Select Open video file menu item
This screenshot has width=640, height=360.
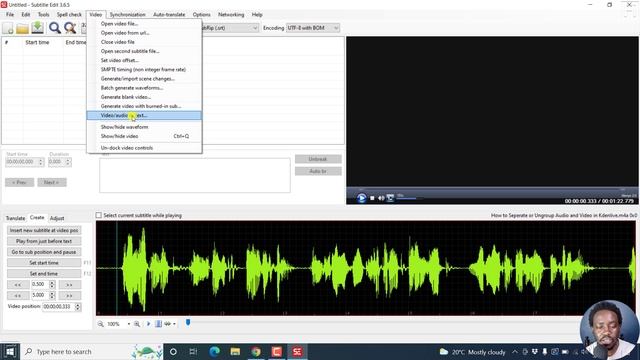point(144,24)
